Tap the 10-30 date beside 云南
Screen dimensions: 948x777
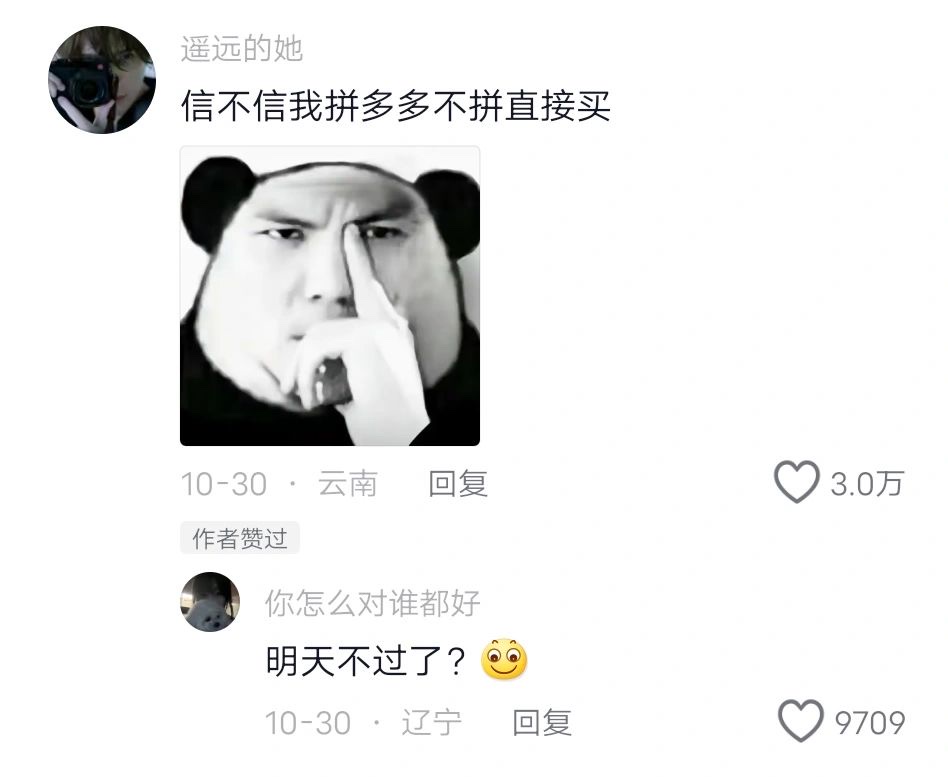[224, 484]
